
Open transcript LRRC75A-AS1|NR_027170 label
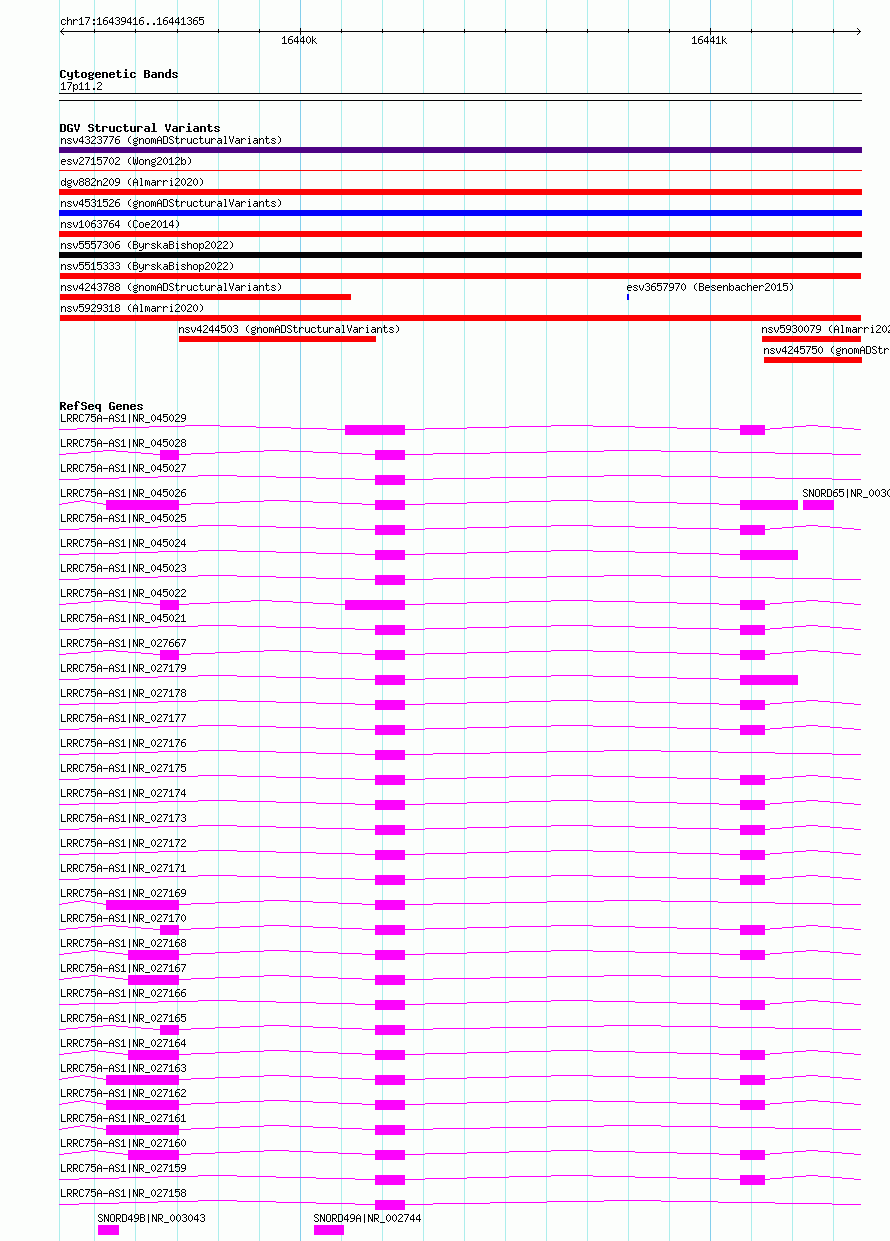[123, 918]
